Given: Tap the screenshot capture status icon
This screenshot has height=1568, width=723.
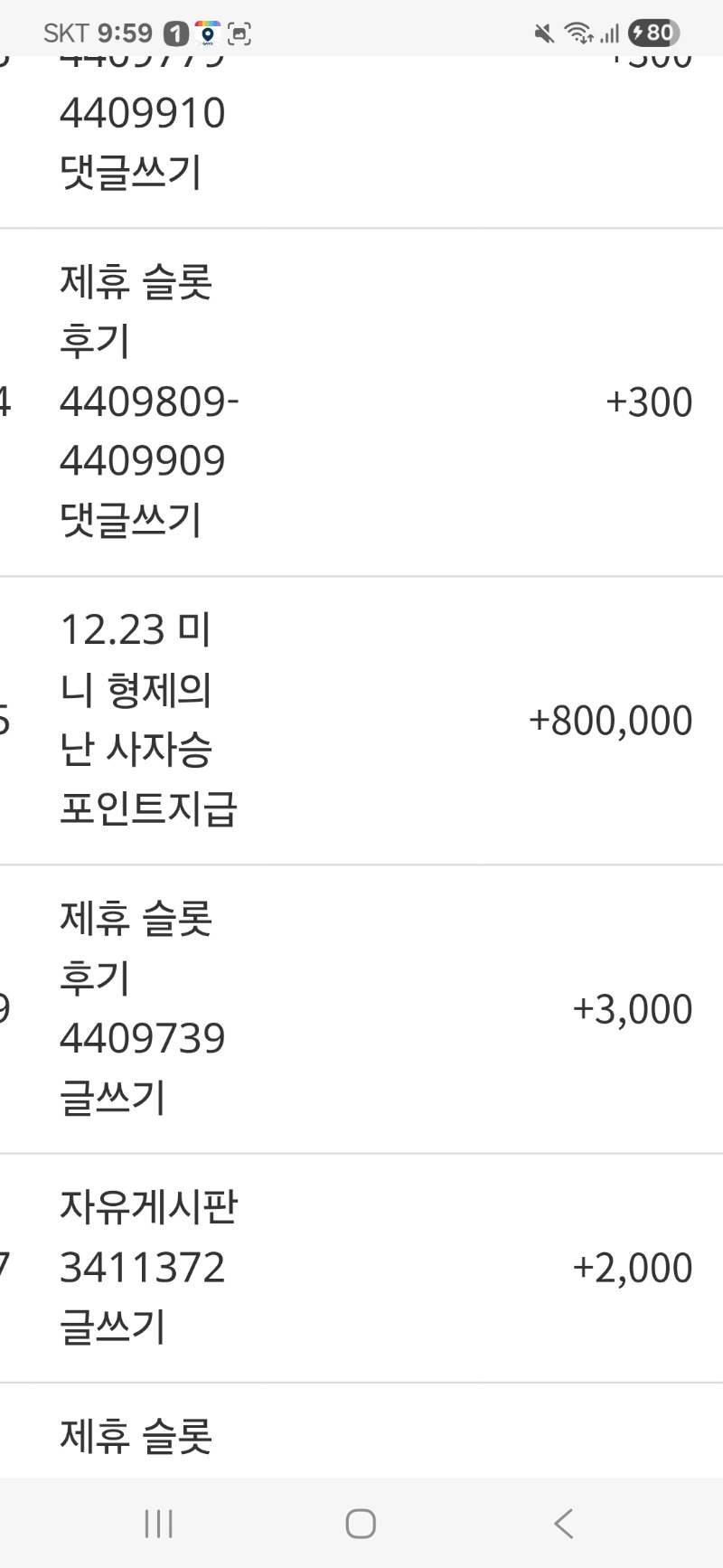Looking at the screenshot, I should pyautogui.click(x=239, y=34).
